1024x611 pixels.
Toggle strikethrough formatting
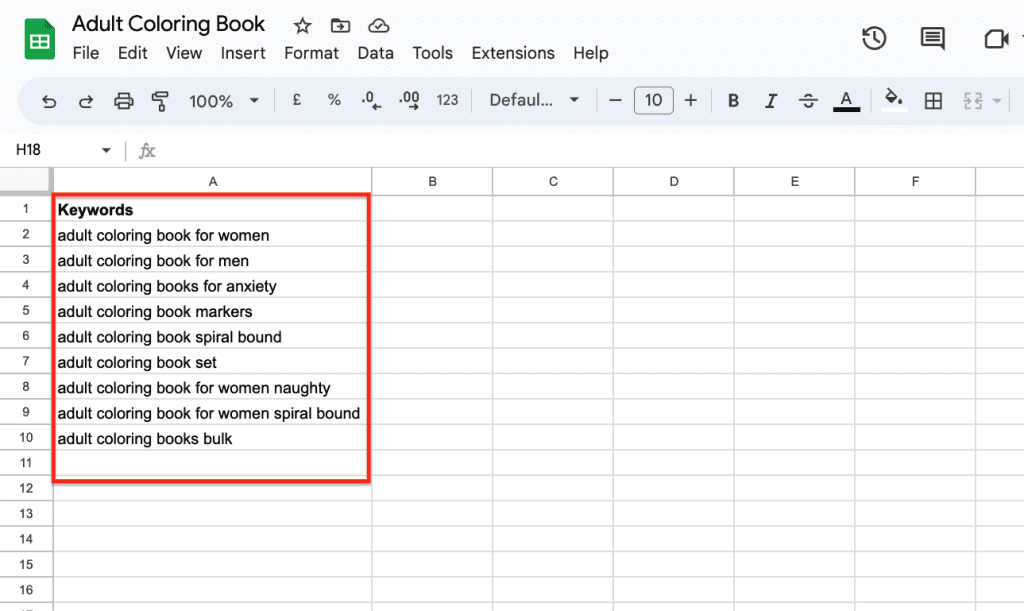807,100
